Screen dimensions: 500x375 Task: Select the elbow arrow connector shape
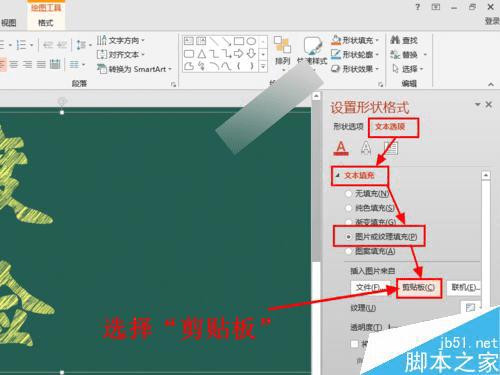[x=226, y=53]
